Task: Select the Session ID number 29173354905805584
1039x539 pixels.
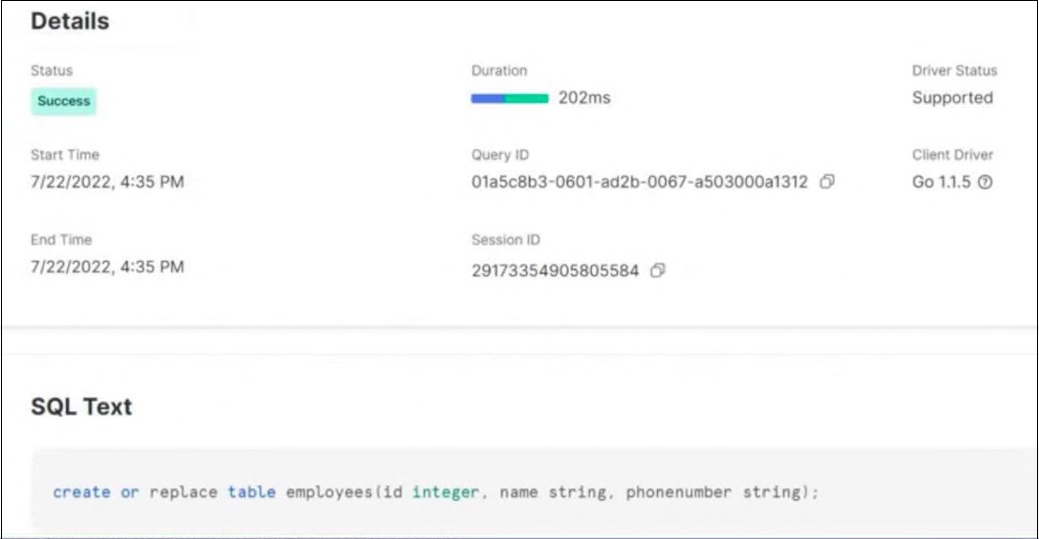Action: tap(555, 270)
